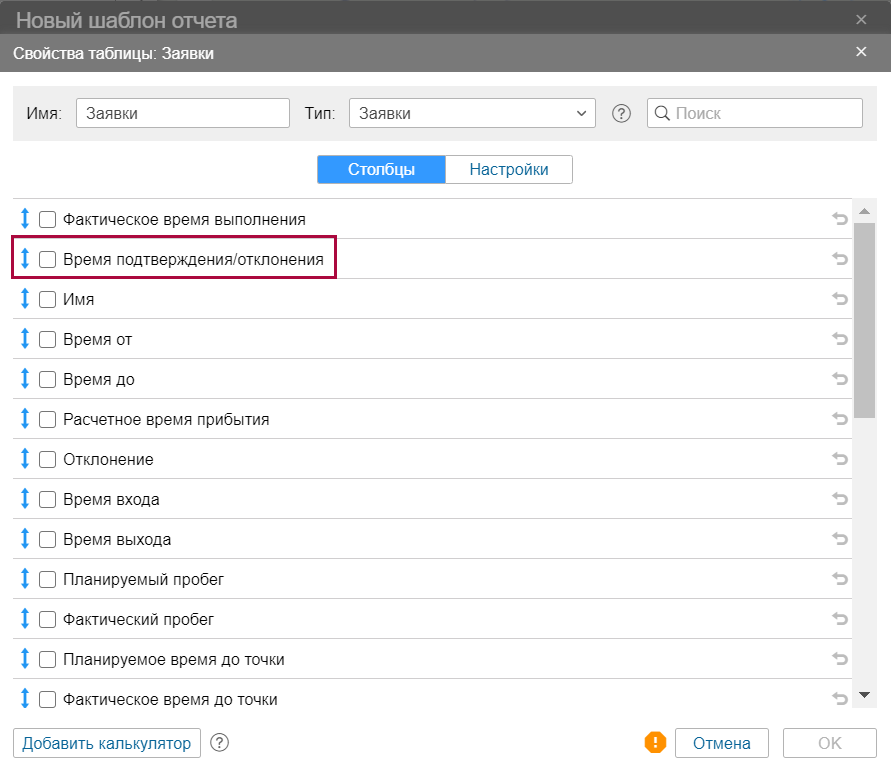This screenshot has width=891, height=772.
Task: Reset the Время входа column via undo arrow
Action: (x=840, y=499)
